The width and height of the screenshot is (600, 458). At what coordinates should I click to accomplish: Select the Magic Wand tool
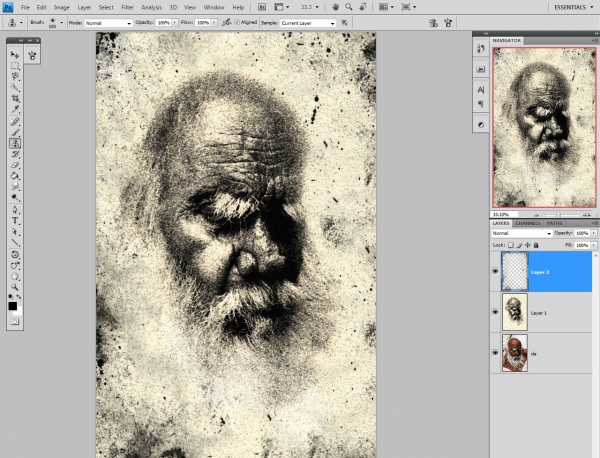coord(15,87)
